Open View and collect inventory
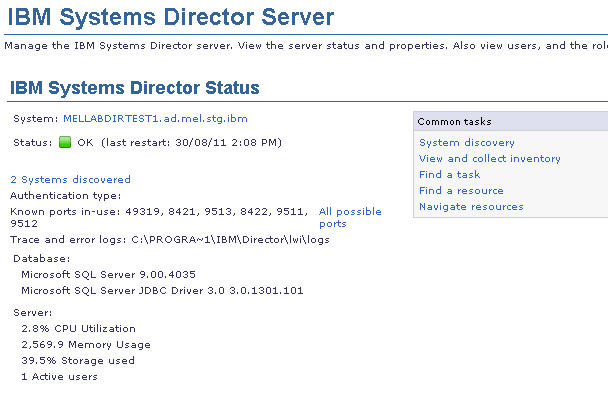The image size is (608, 403). point(489,159)
